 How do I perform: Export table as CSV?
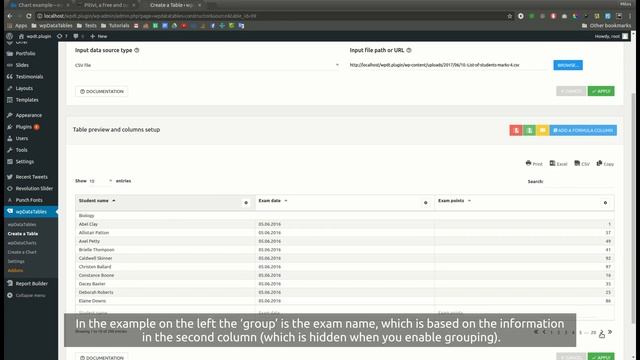(x=582, y=164)
